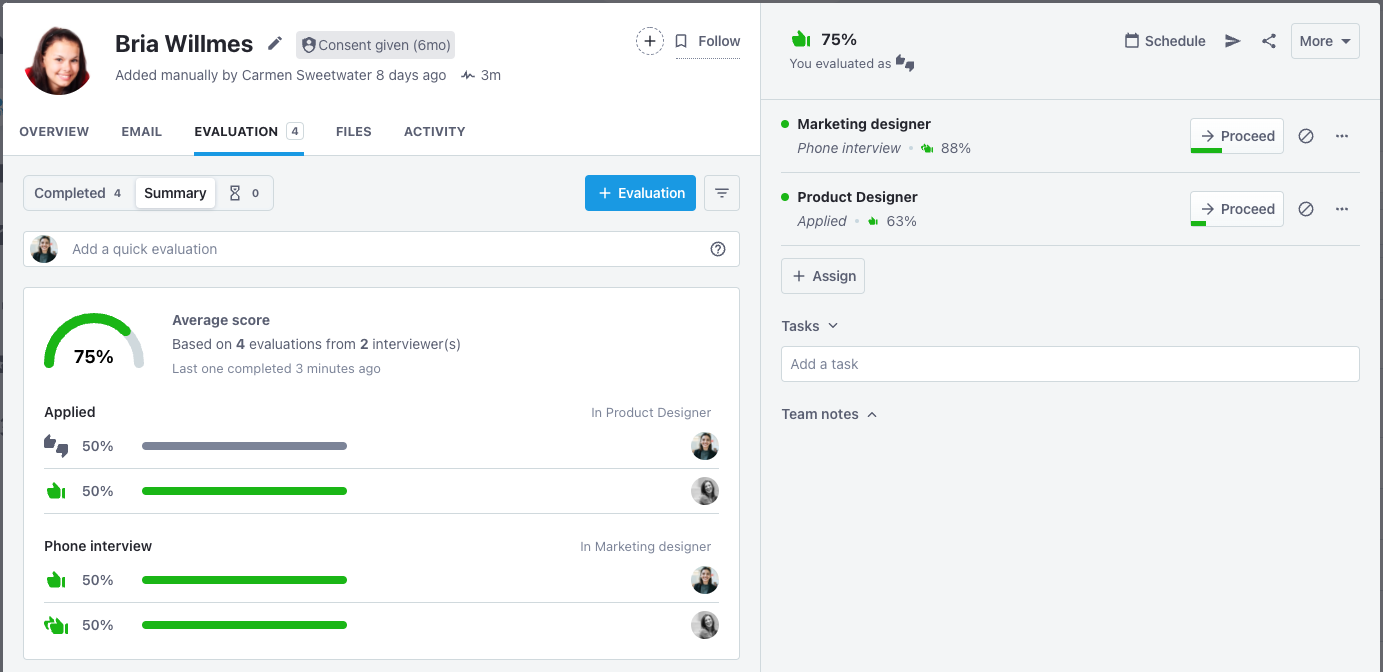
Task: Collapse the Team notes section
Action: (x=872, y=414)
